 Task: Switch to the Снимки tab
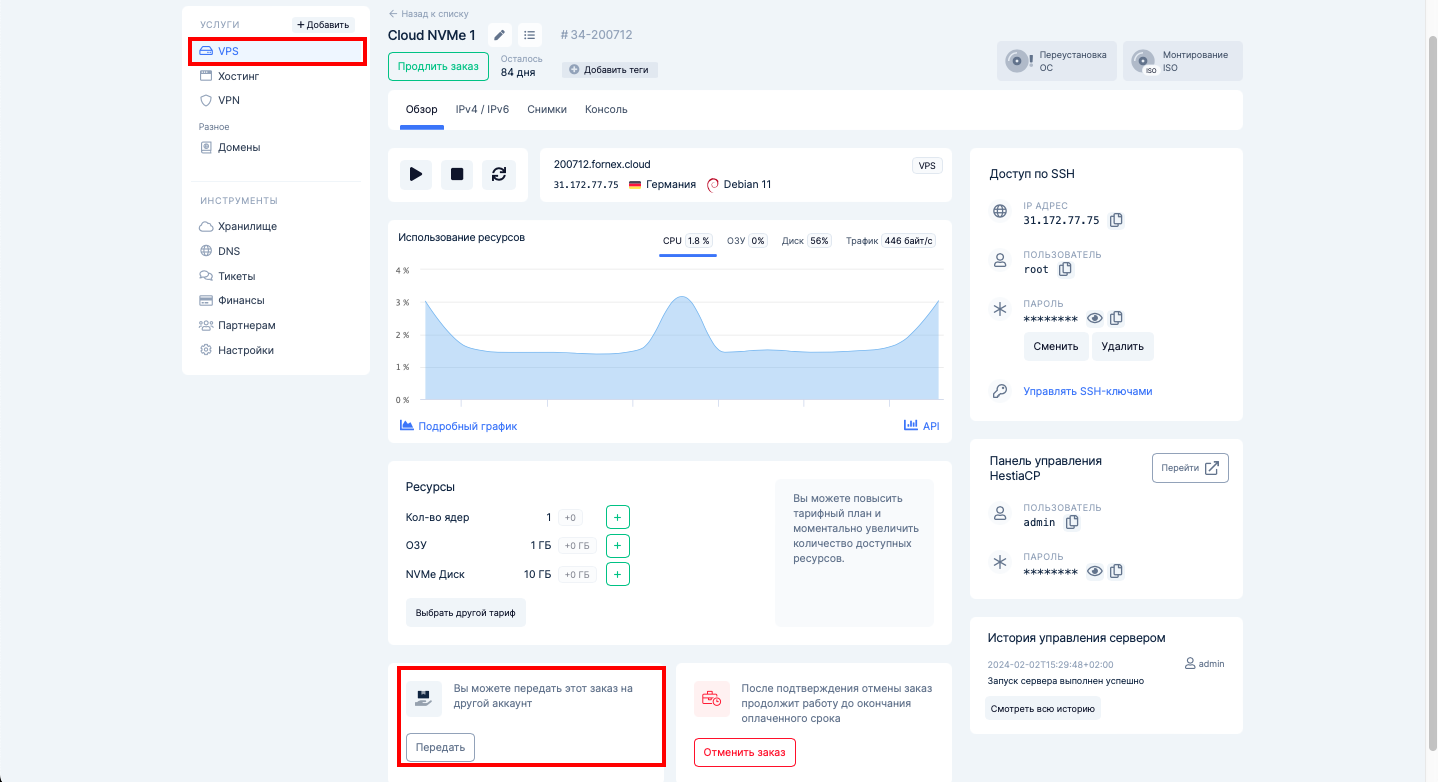click(x=547, y=109)
